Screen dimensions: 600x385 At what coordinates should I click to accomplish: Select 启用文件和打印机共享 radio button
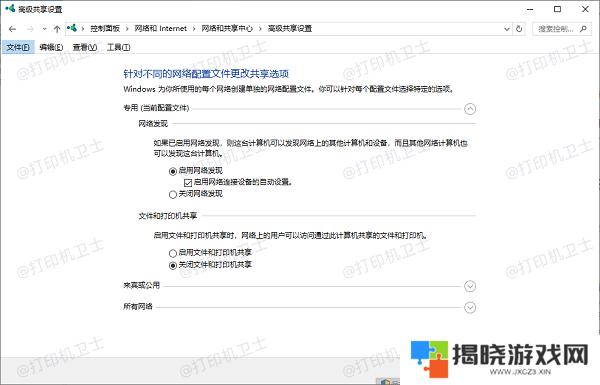pos(173,253)
